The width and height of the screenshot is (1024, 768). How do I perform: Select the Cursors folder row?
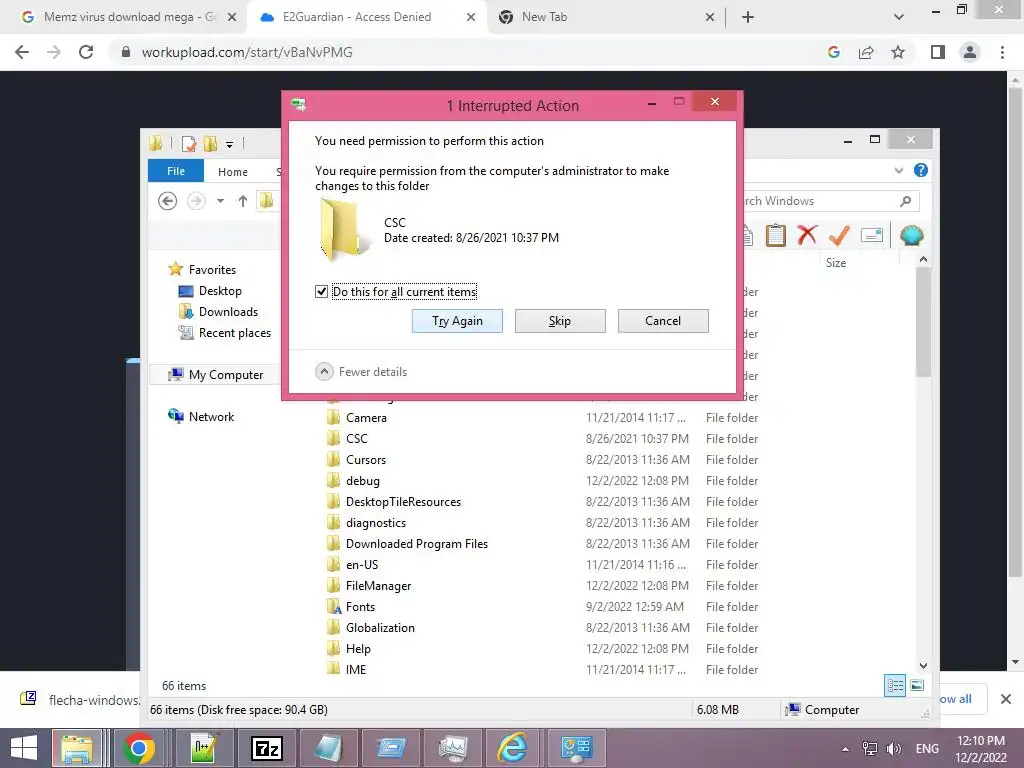[x=542, y=459]
